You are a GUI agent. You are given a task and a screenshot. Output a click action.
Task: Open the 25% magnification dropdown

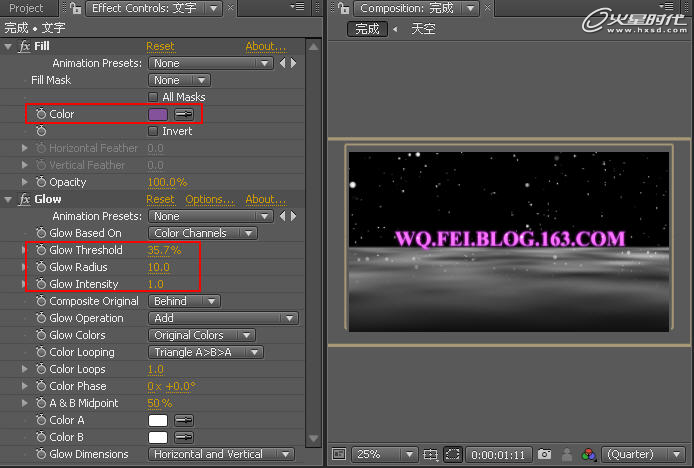click(x=384, y=454)
